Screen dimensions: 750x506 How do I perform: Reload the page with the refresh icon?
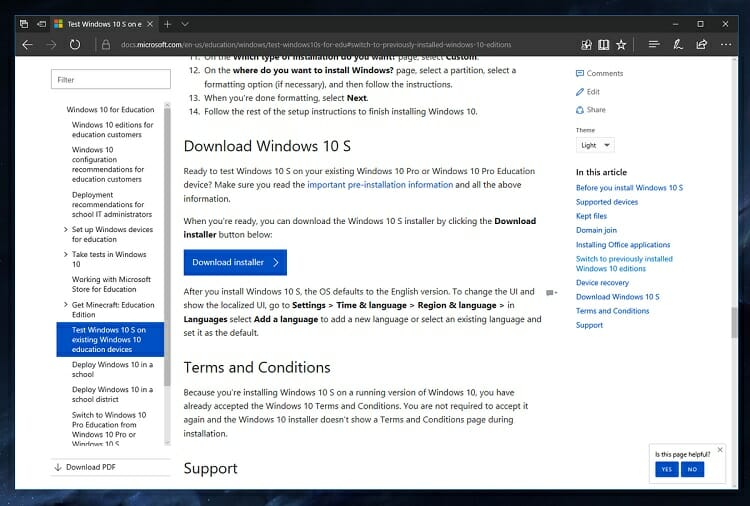pyautogui.click(x=75, y=44)
